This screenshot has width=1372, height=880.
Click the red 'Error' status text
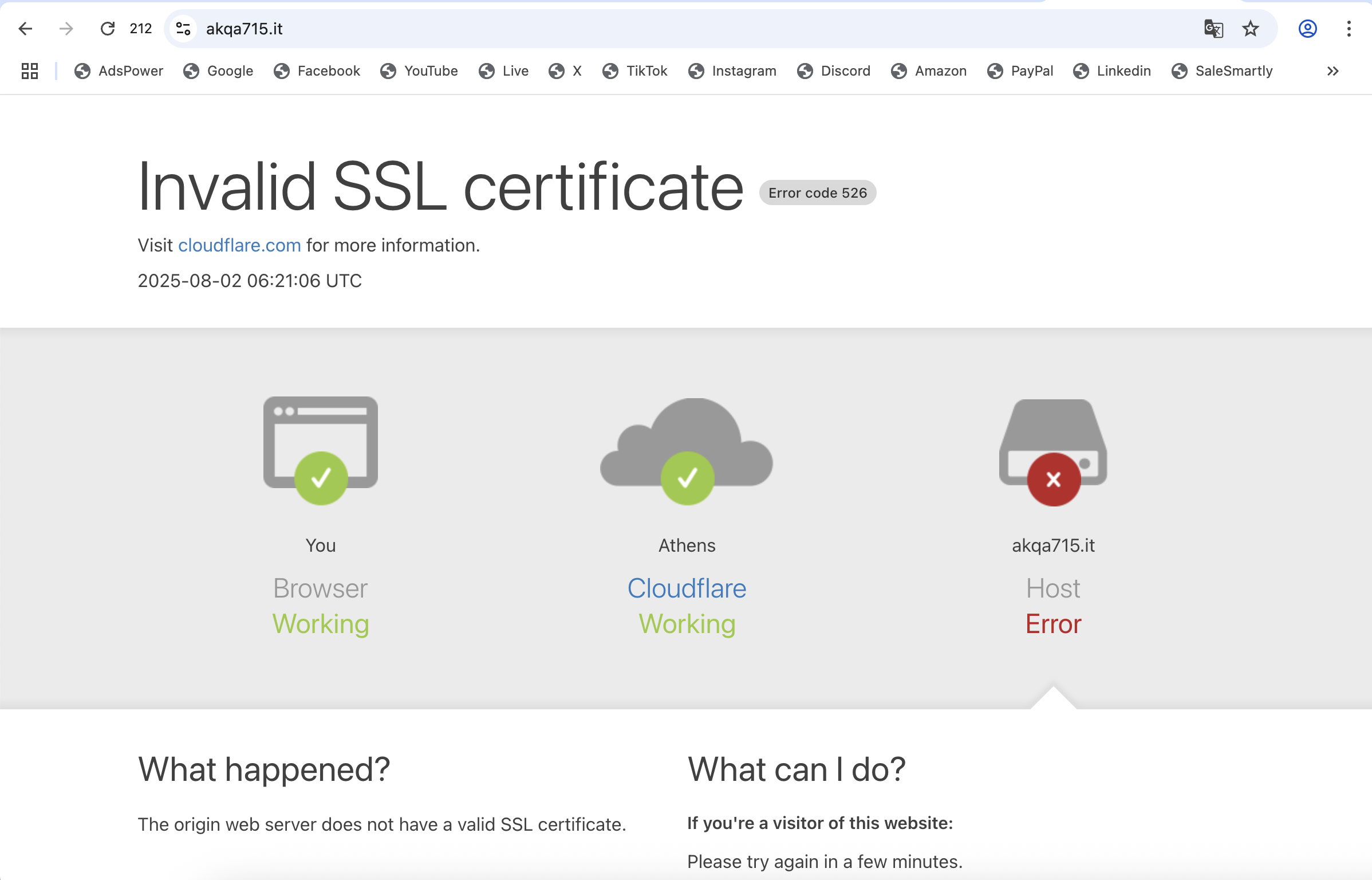[1053, 624]
